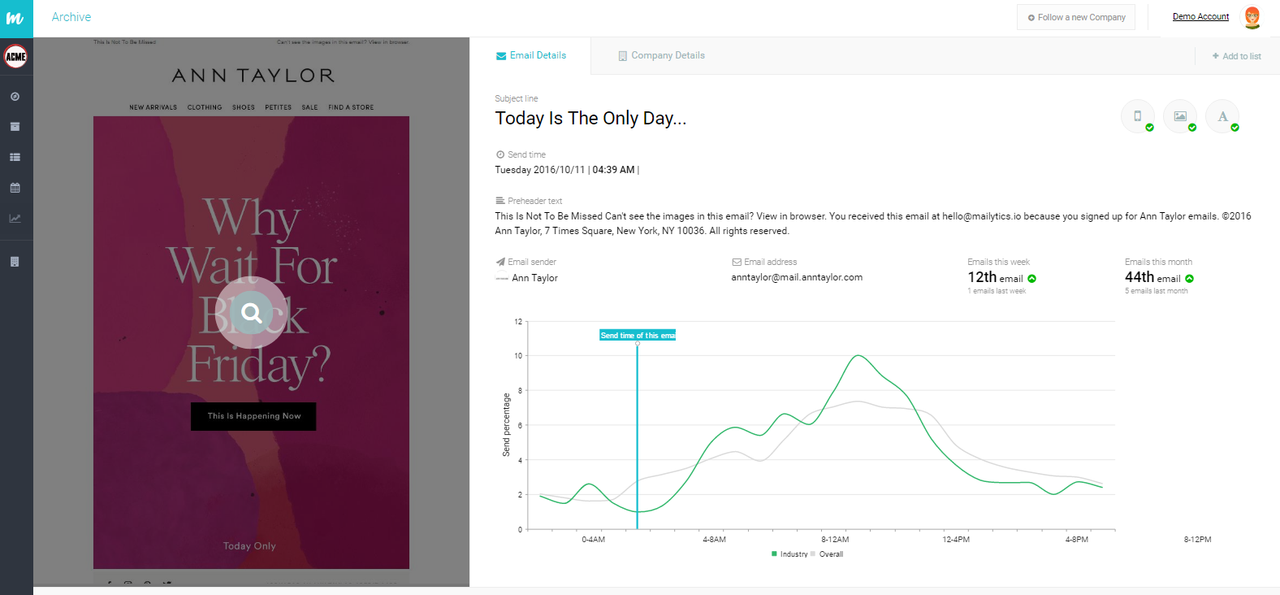Click Add to list
1280x595 pixels.
click(x=1236, y=56)
